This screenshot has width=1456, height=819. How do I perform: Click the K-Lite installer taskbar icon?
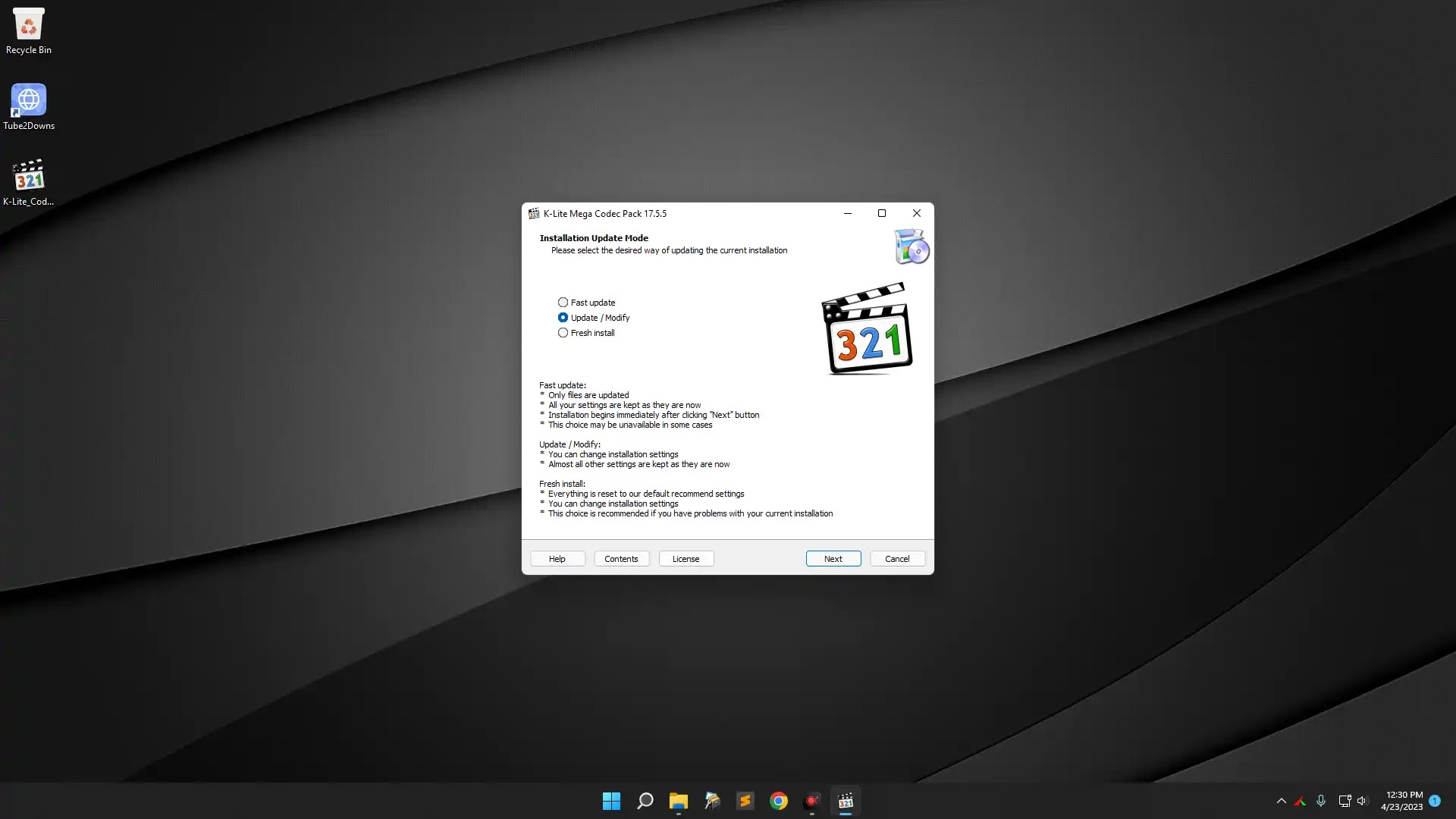[x=845, y=801]
